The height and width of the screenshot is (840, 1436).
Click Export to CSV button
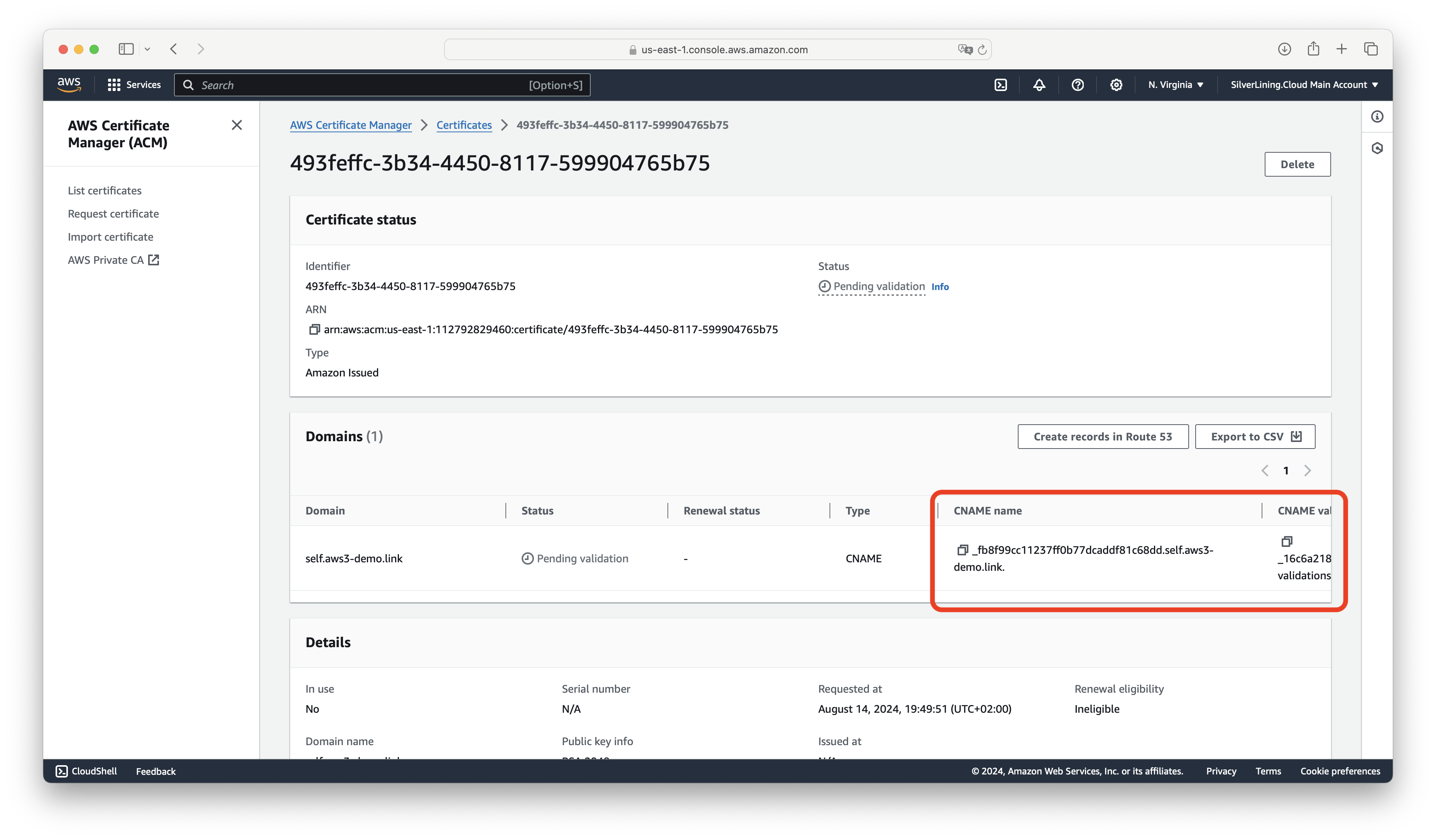[1255, 437]
